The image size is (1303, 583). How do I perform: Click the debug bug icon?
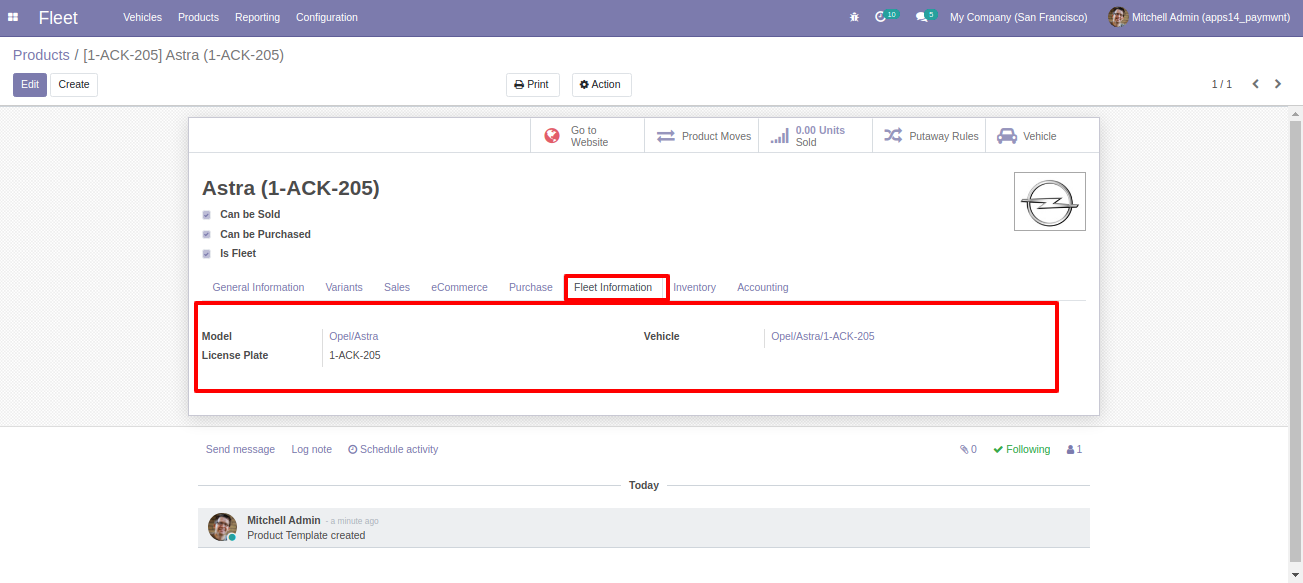click(x=853, y=17)
